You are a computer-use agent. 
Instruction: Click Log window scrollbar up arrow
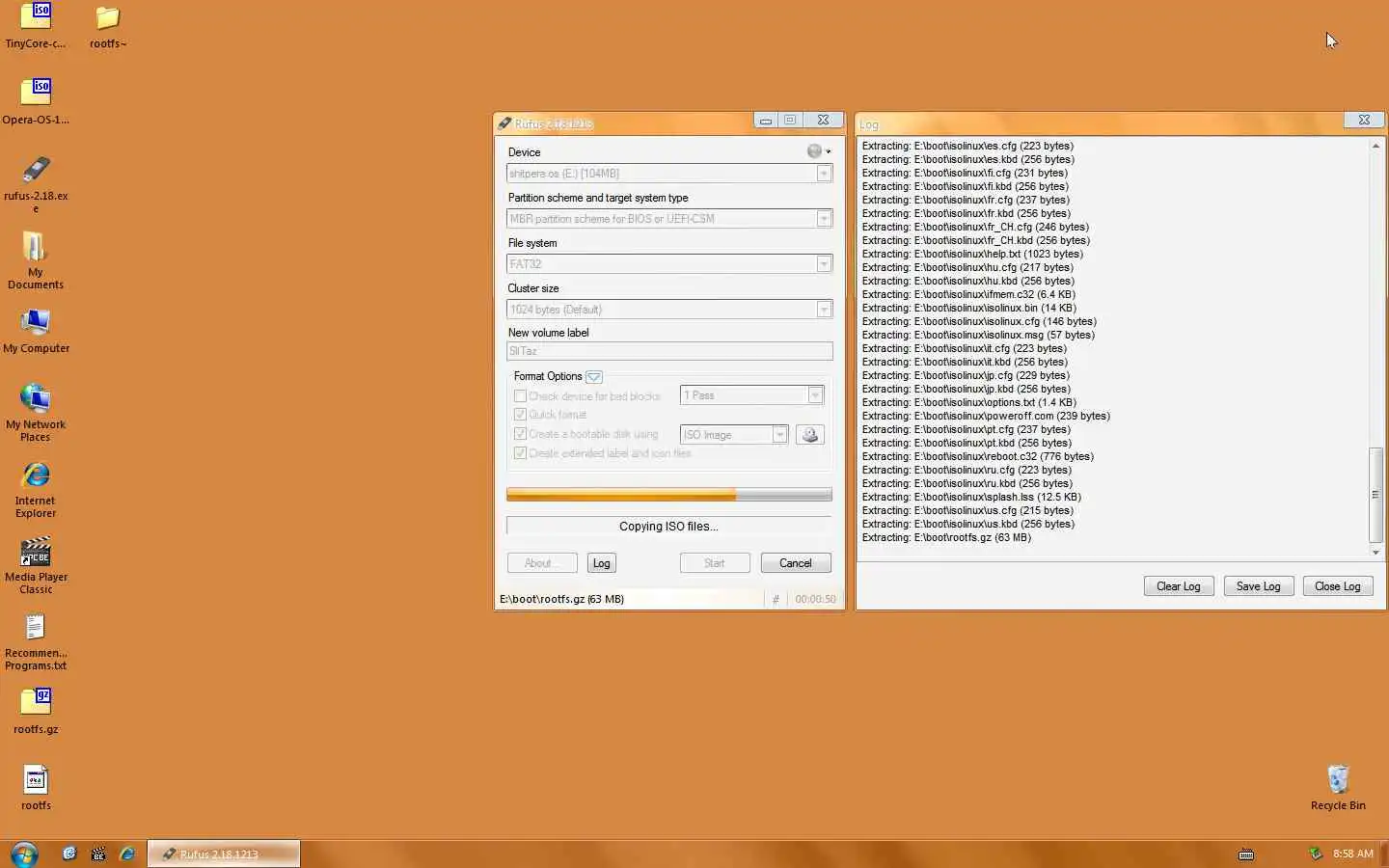point(1375,147)
